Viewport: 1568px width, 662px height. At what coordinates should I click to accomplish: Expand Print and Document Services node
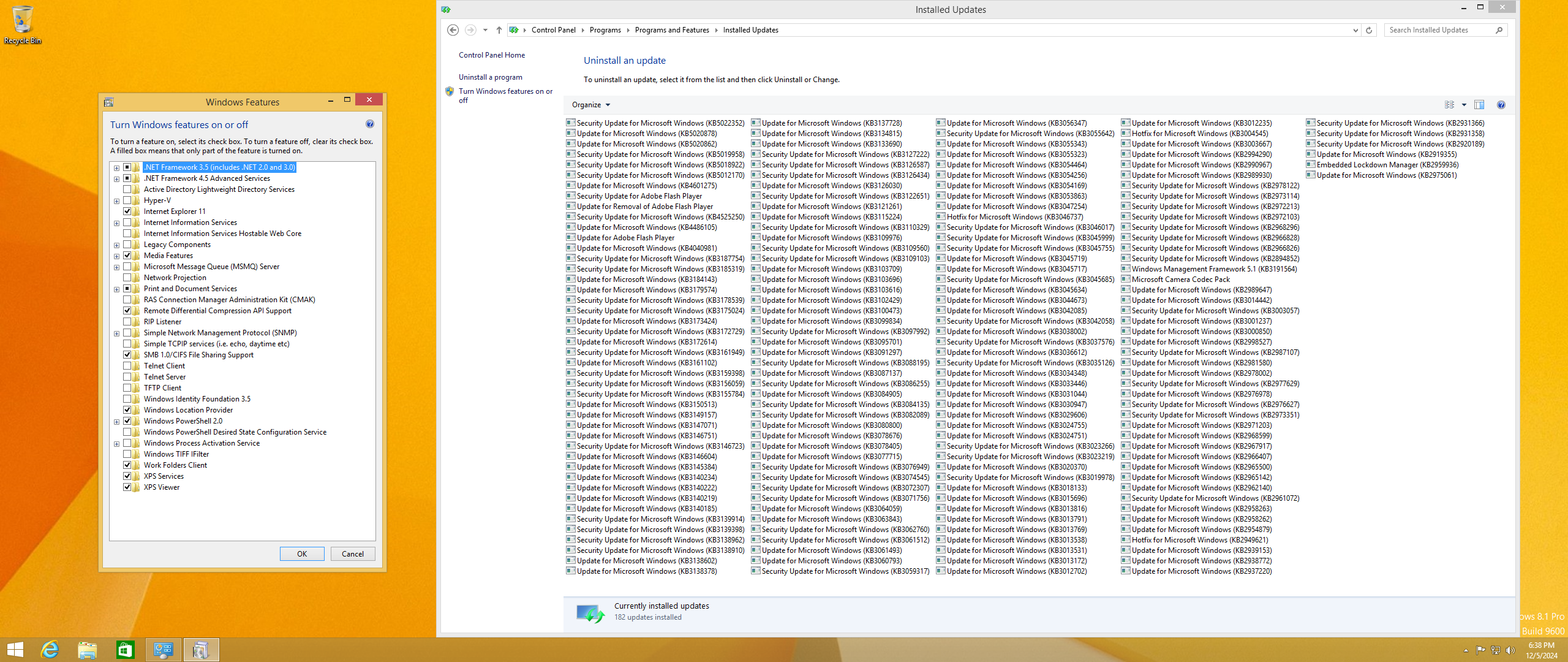[x=116, y=289]
